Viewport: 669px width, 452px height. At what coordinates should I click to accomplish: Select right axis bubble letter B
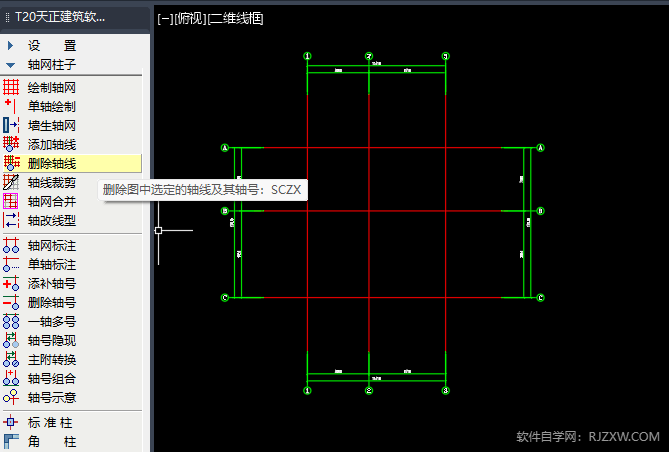[540, 211]
